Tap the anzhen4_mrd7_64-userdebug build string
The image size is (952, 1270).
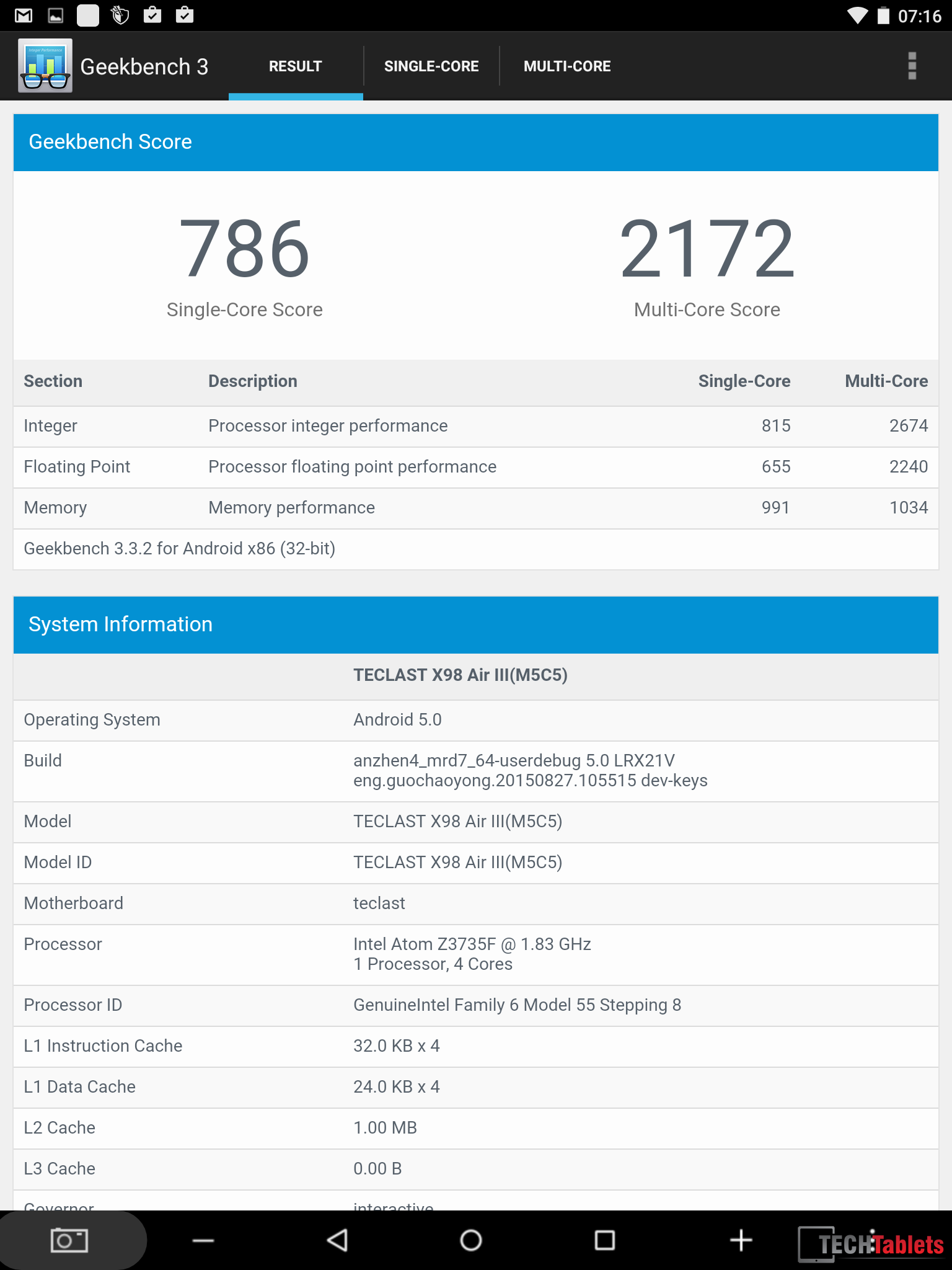(531, 770)
